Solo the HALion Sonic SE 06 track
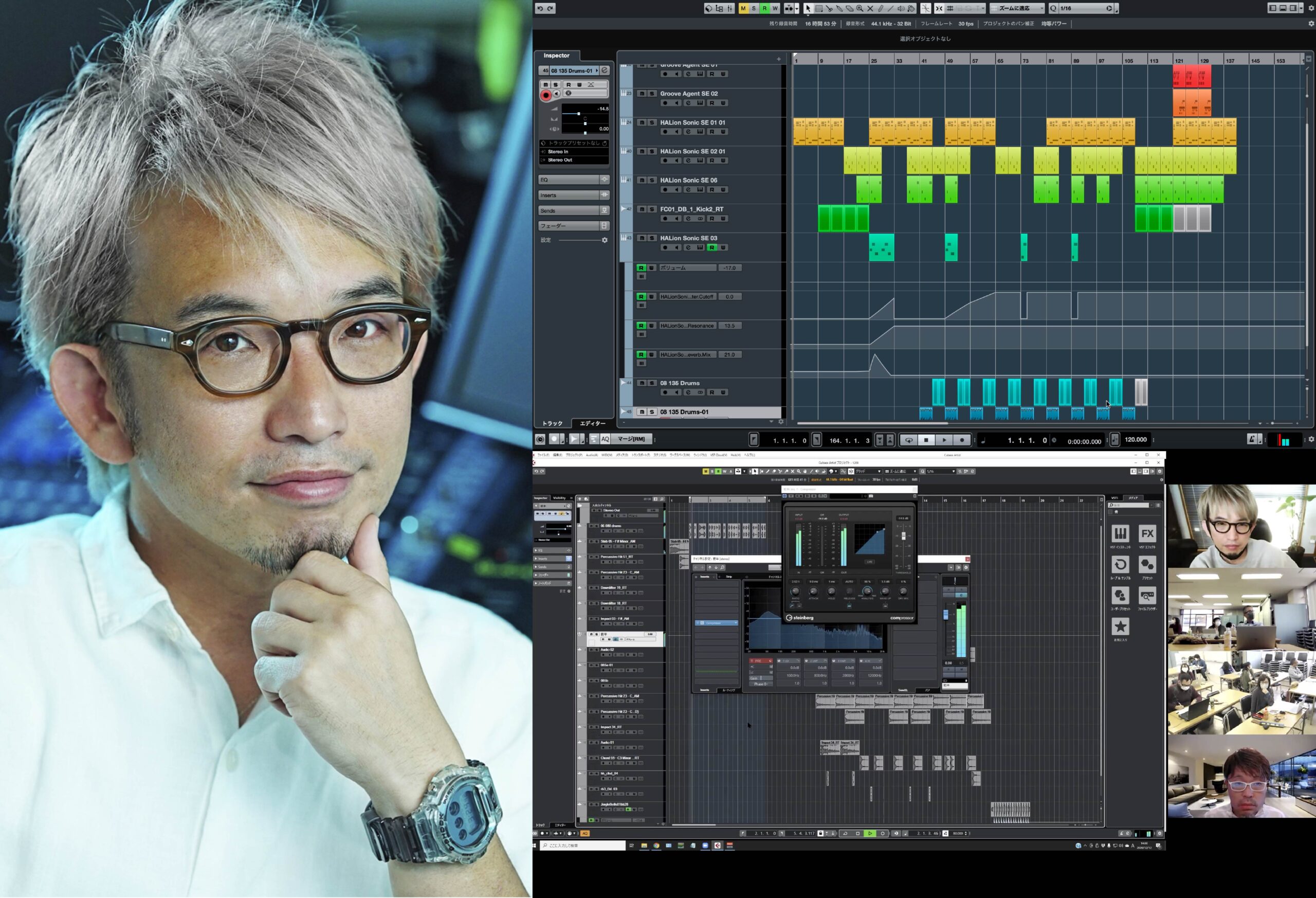1316x898 pixels. pyautogui.click(x=652, y=180)
